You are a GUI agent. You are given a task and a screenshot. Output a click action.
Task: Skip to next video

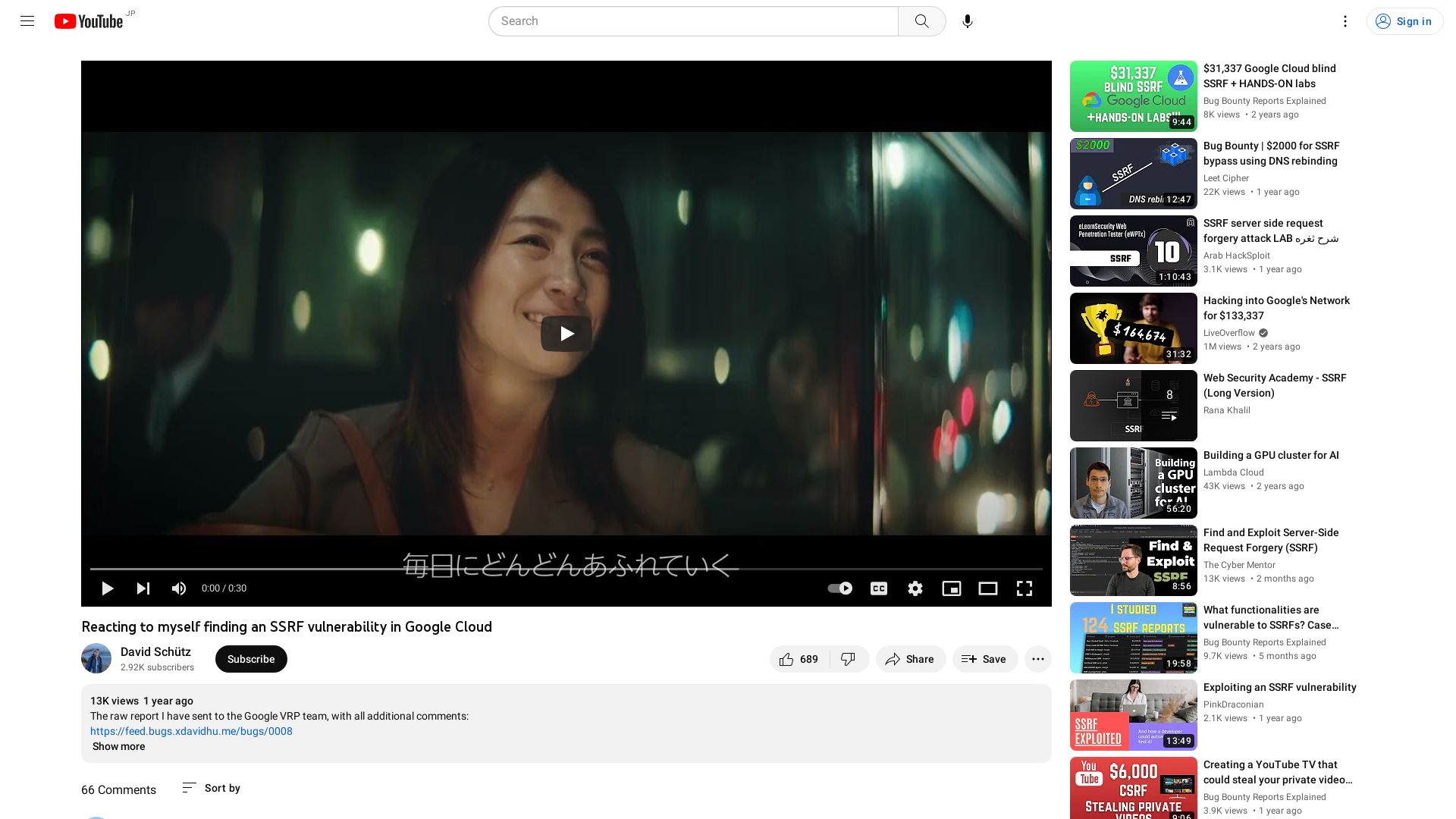[x=143, y=588]
